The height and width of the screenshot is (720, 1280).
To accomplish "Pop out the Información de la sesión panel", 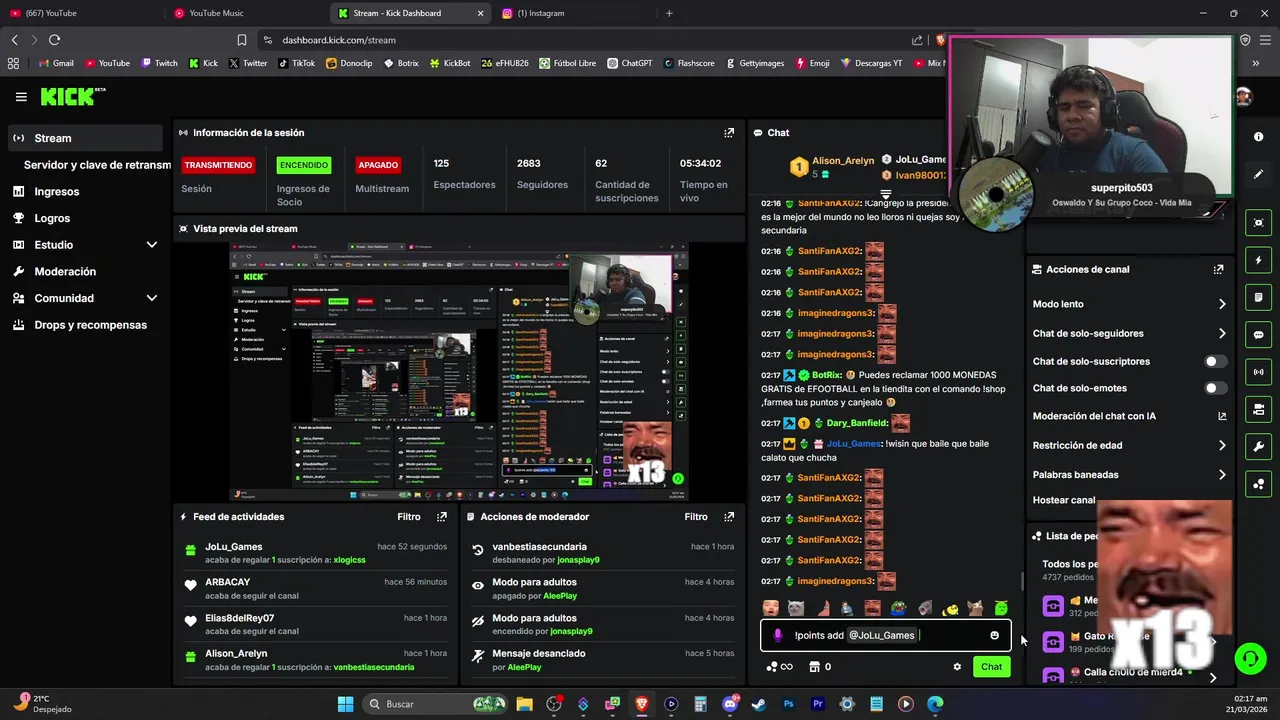I will (729, 132).
